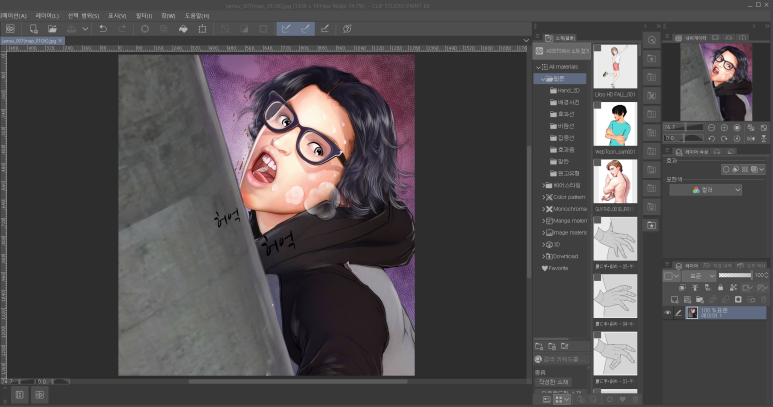
Task: Open 표준 blending mode dropdown
Action: [x=699, y=275]
